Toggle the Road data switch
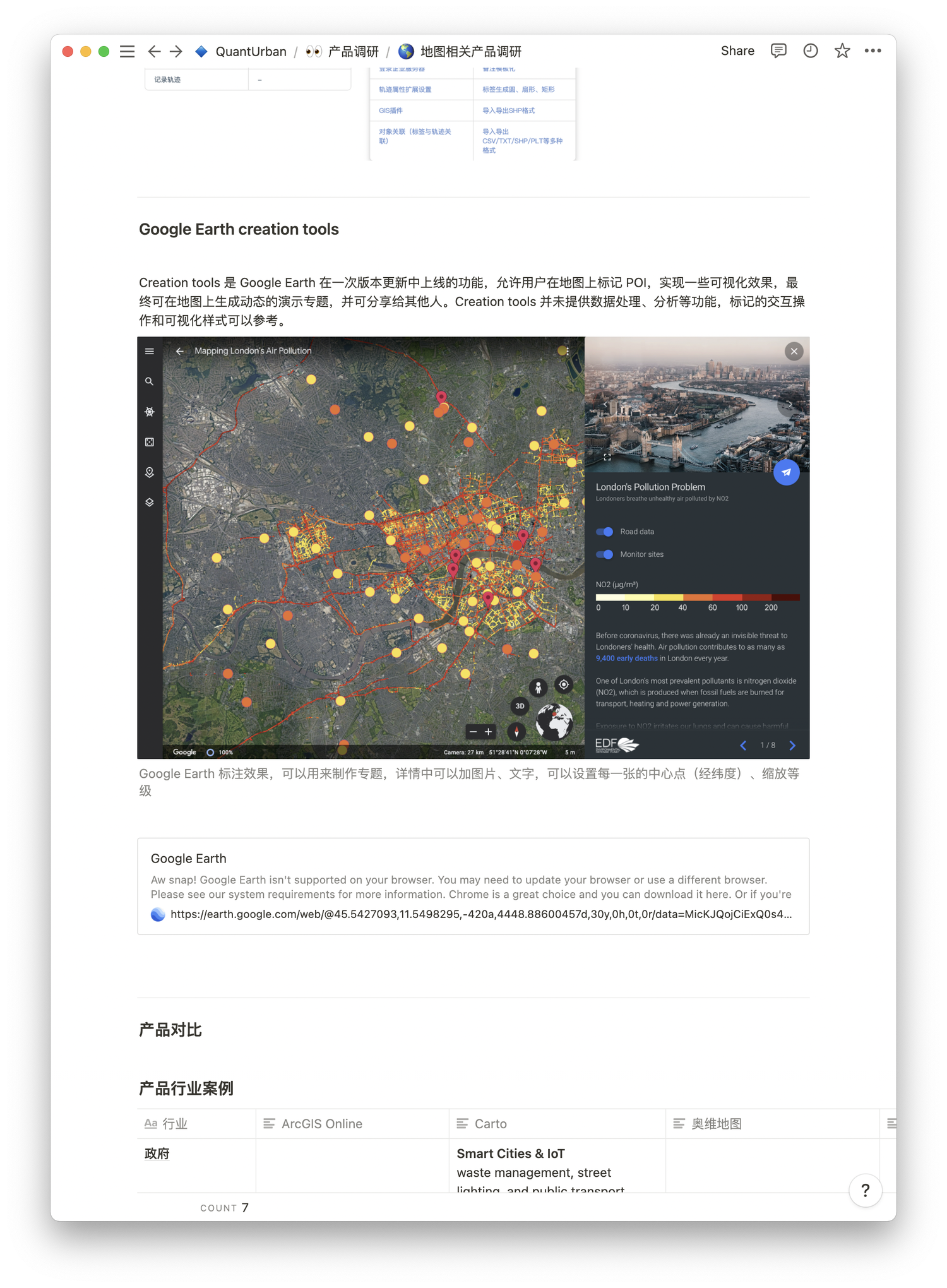This screenshot has width=947, height=1288. pyautogui.click(x=605, y=532)
